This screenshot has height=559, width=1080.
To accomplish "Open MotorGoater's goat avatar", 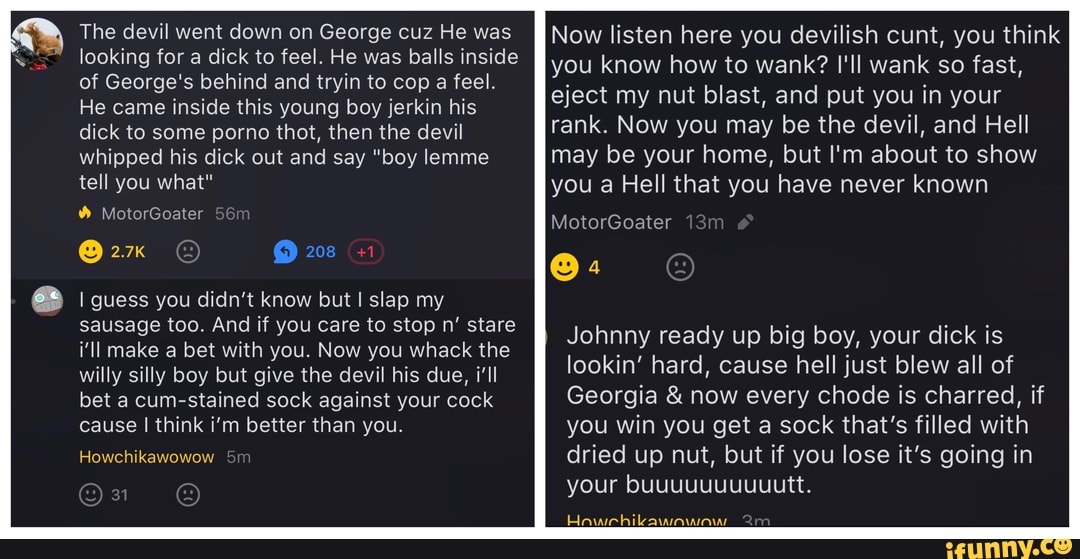I will point(38,43).
